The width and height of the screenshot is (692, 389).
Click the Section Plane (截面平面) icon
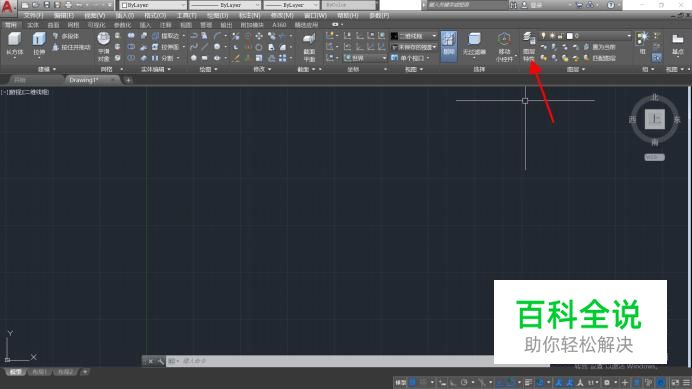point(309,46)
